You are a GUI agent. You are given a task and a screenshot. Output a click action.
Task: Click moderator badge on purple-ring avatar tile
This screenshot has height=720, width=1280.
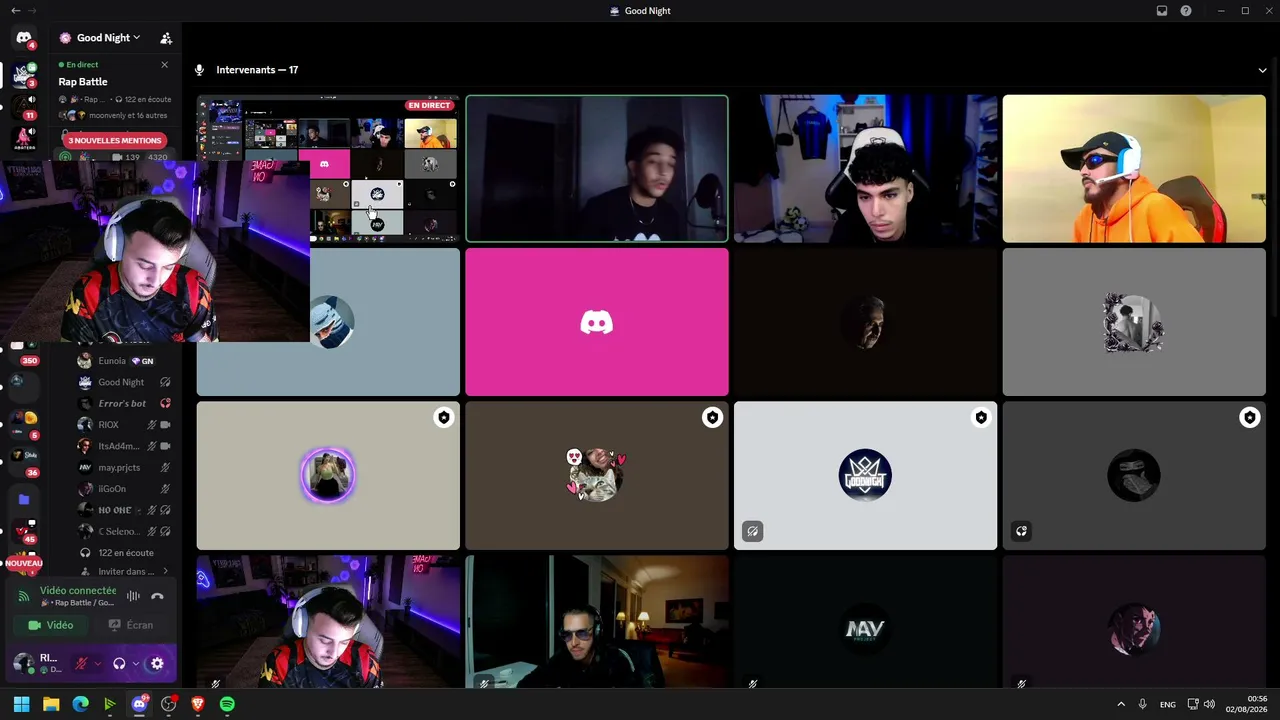(x=443, y=418)
